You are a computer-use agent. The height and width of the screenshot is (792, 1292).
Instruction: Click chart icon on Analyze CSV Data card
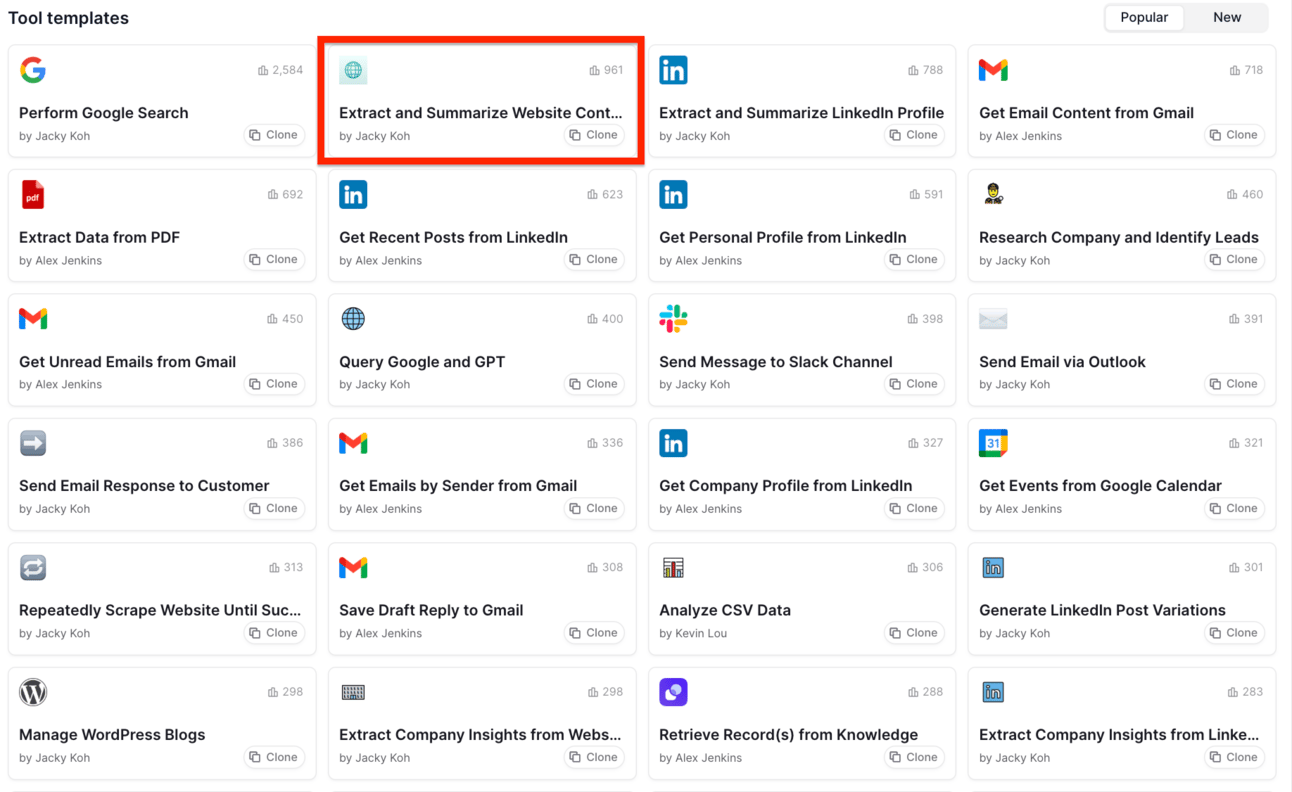673,567
